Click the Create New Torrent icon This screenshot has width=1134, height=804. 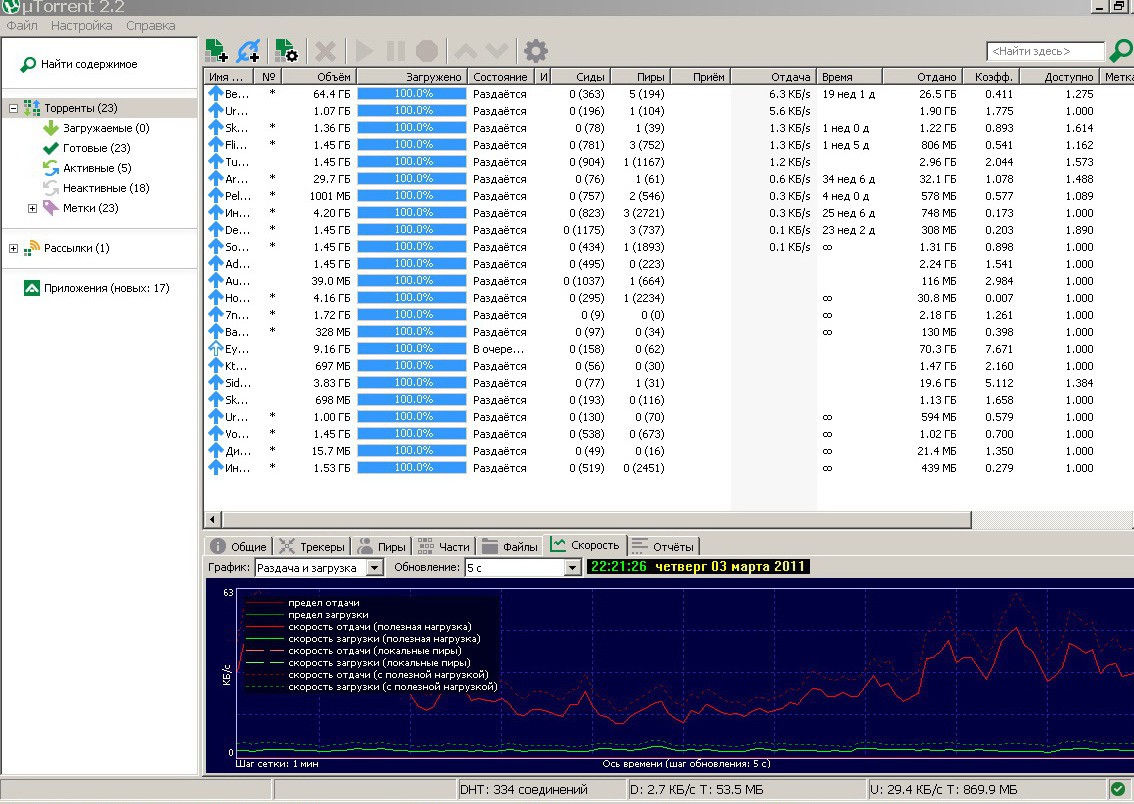pos(286,51)
